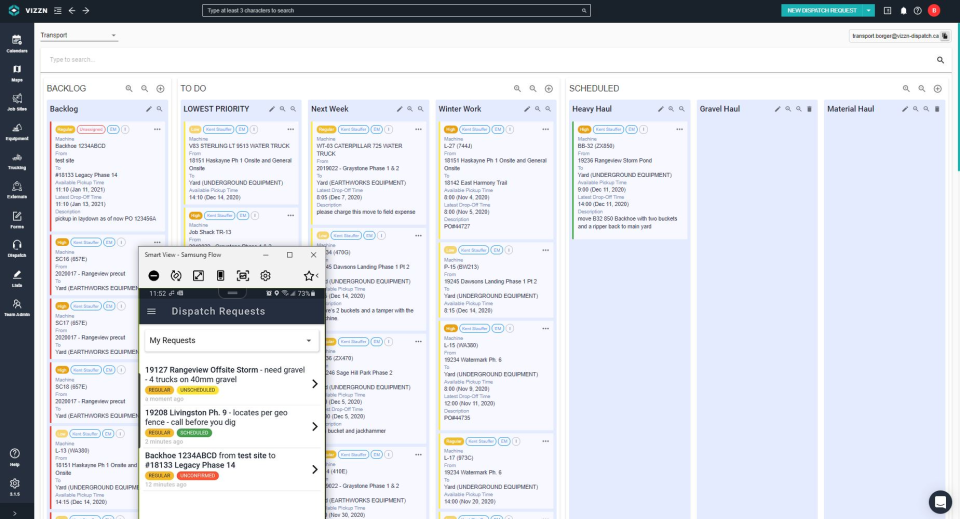Expand the My Requests dropdown
Screen dimensions: 960x519
(231, 340)
